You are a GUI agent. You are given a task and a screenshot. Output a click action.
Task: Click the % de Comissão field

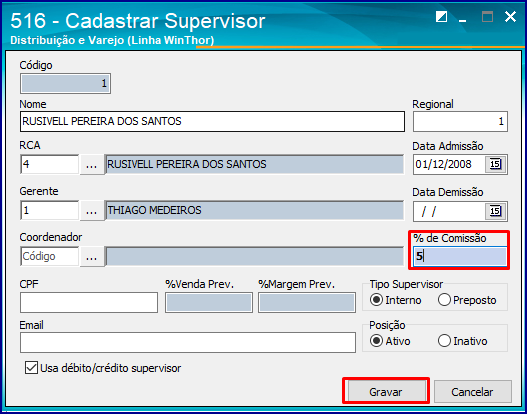pyautogui.click(x=460, y=257)
